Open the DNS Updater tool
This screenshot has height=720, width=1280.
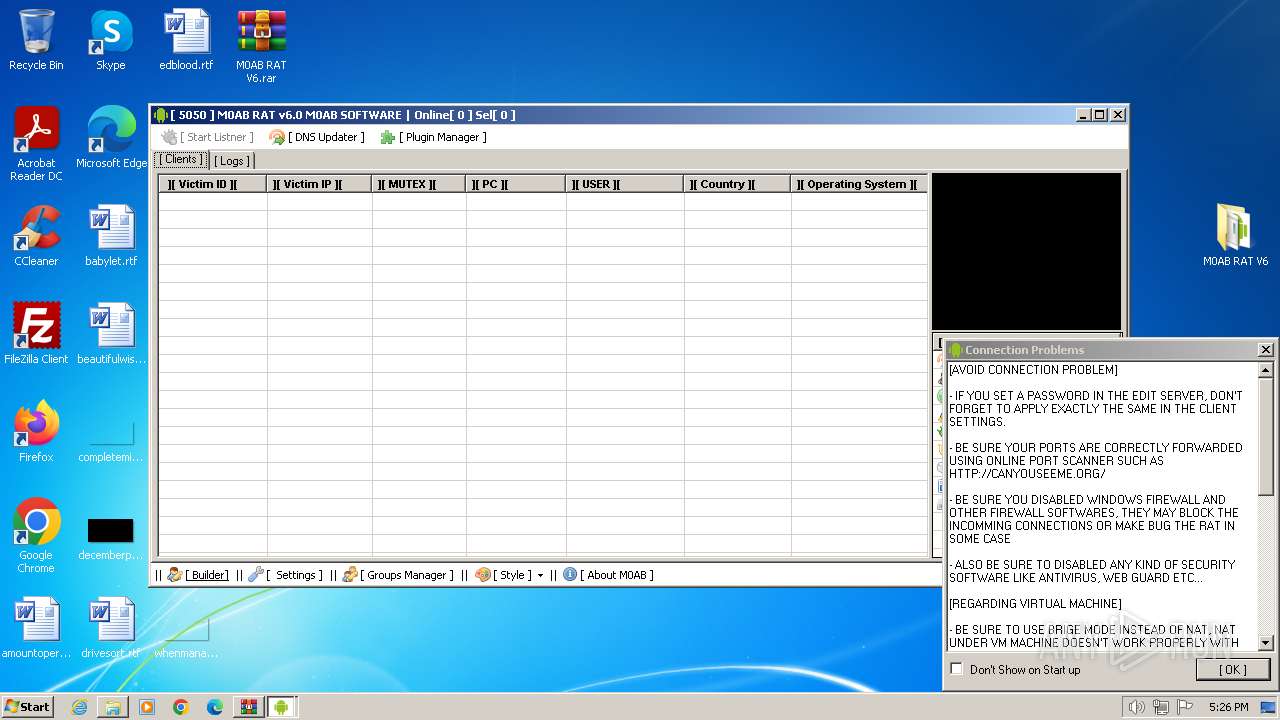click(317, 137)
